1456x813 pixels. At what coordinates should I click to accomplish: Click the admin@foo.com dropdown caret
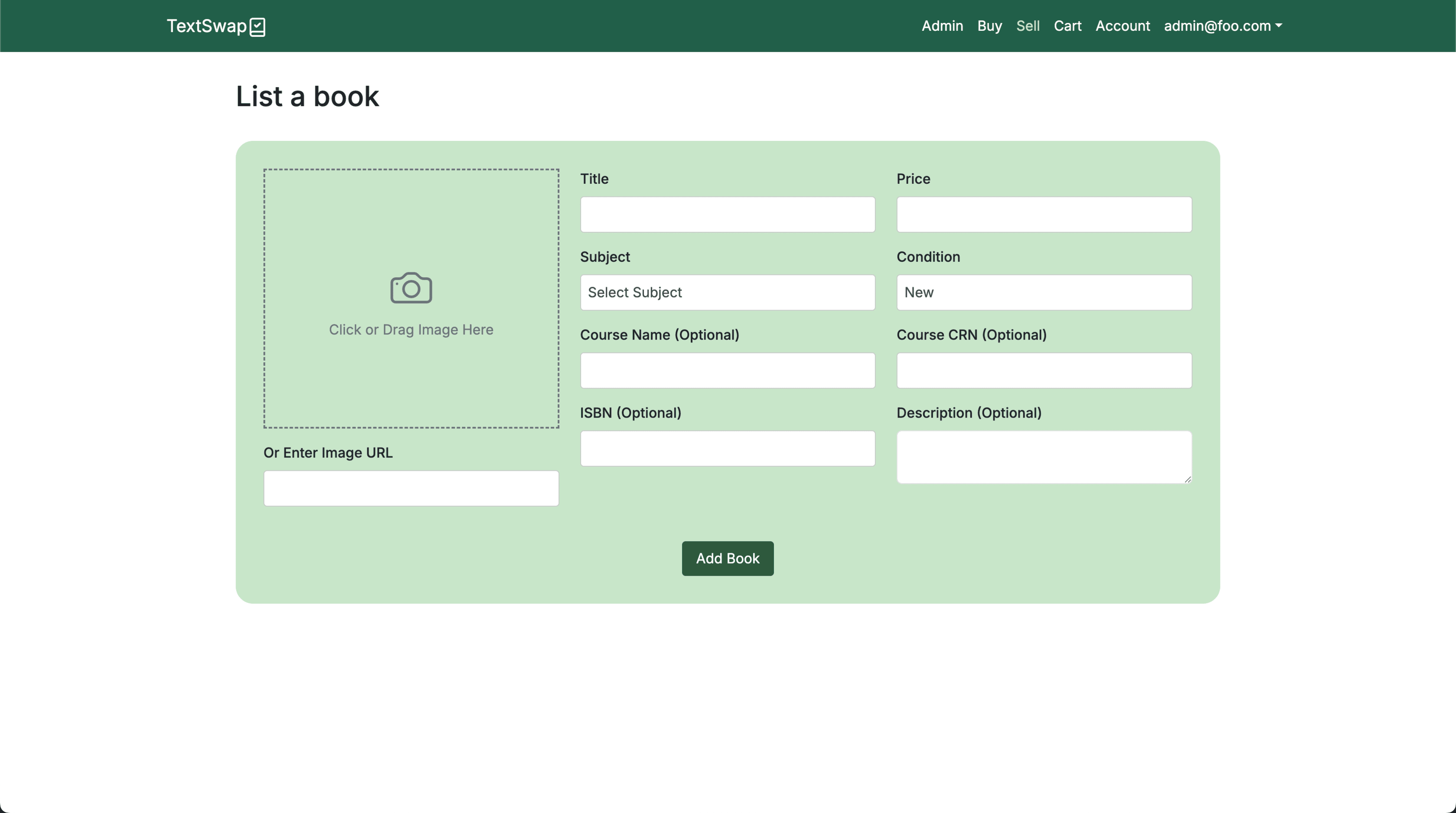[x=1279, y=26]
